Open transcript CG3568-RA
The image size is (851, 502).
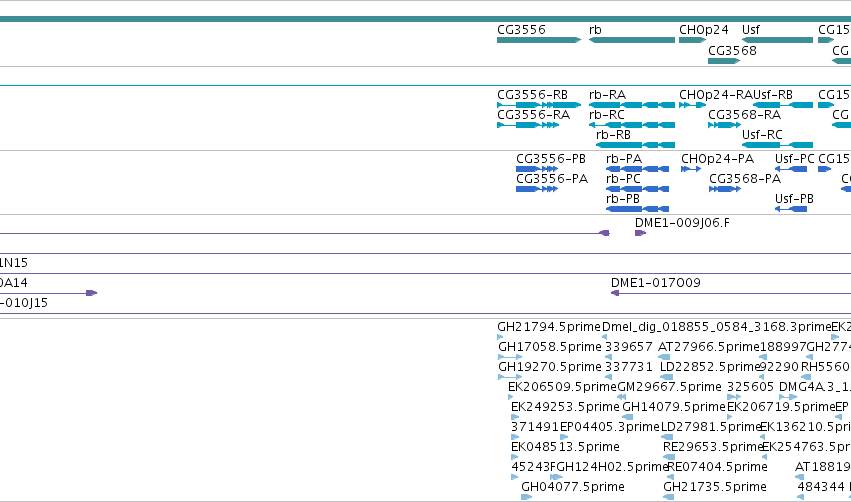point(724,125)
